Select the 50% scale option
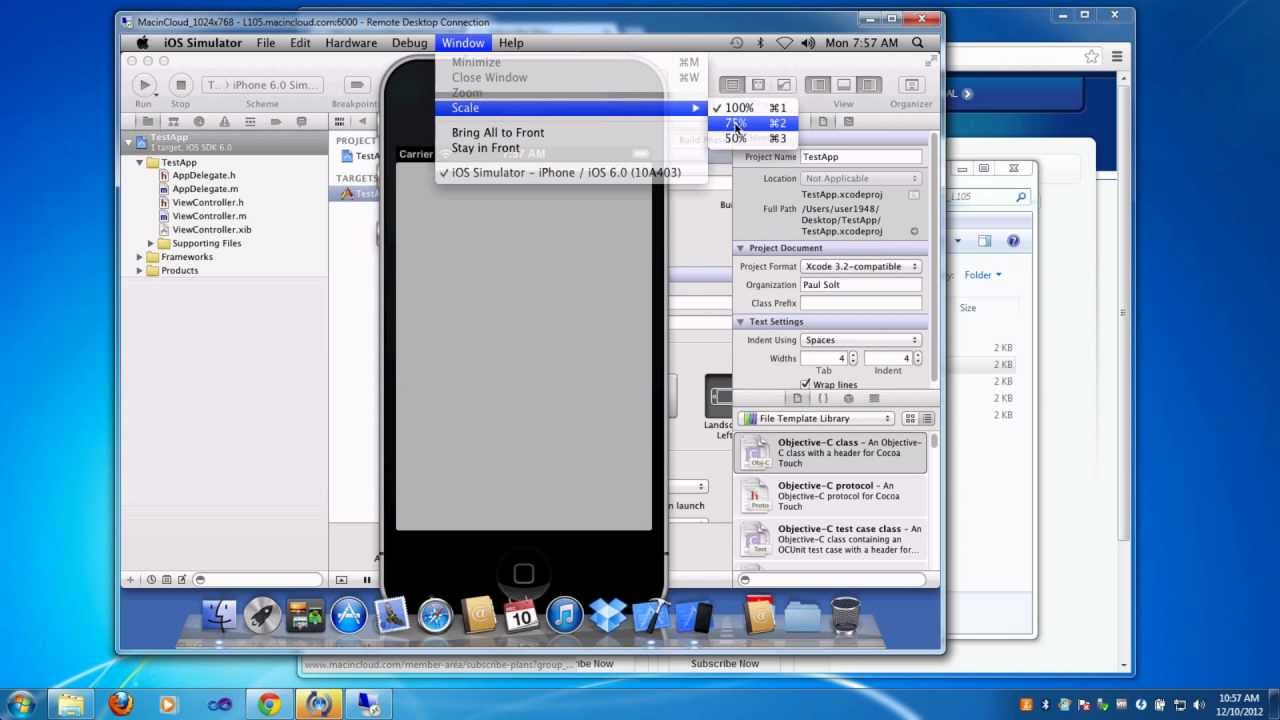Image resolution: width=1280 pixels, height=720 pixels. point(736,139)
